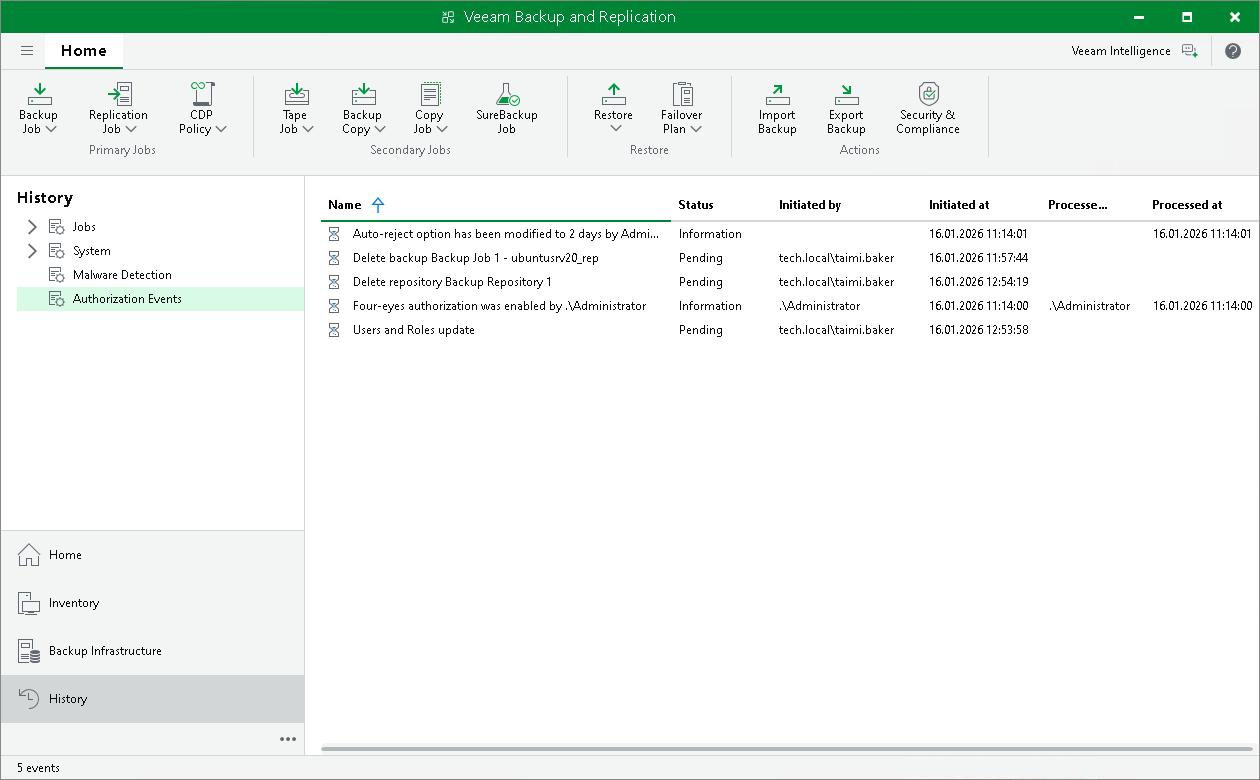Open the CDP Policy dropdown arrow
Screen dimensions: 1260x780
[x=221, y=129]
